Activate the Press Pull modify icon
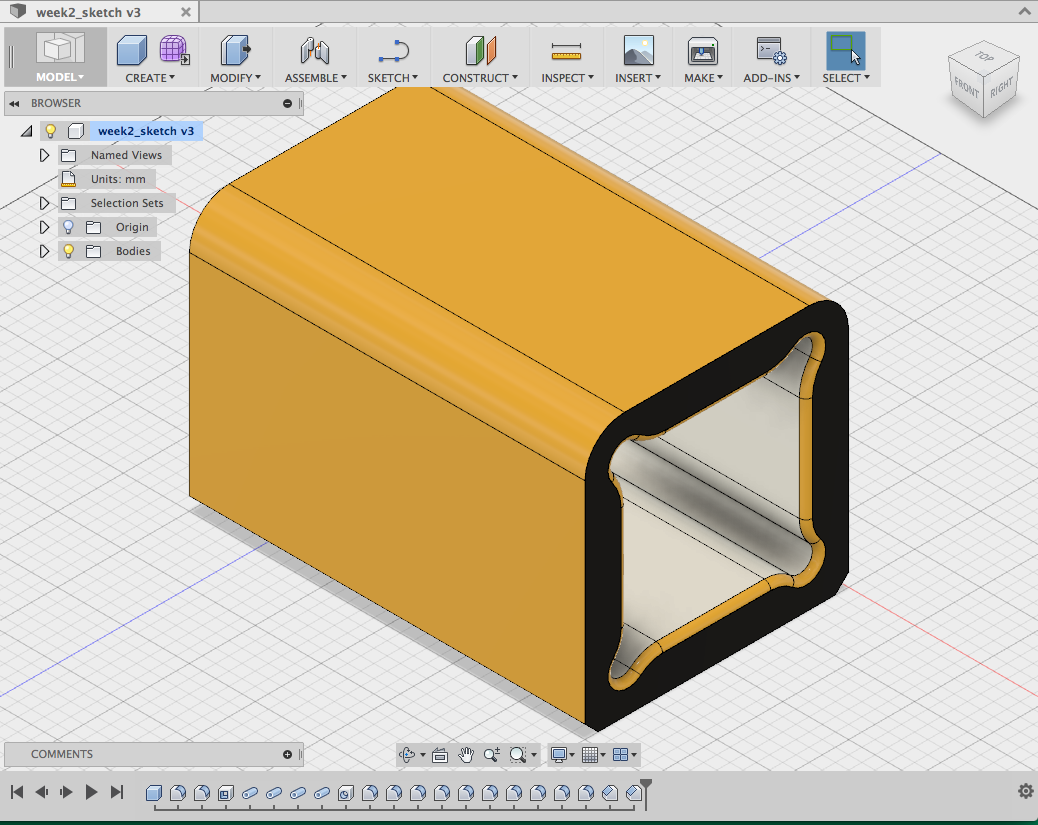1038x825 pixels. (235, 50)
